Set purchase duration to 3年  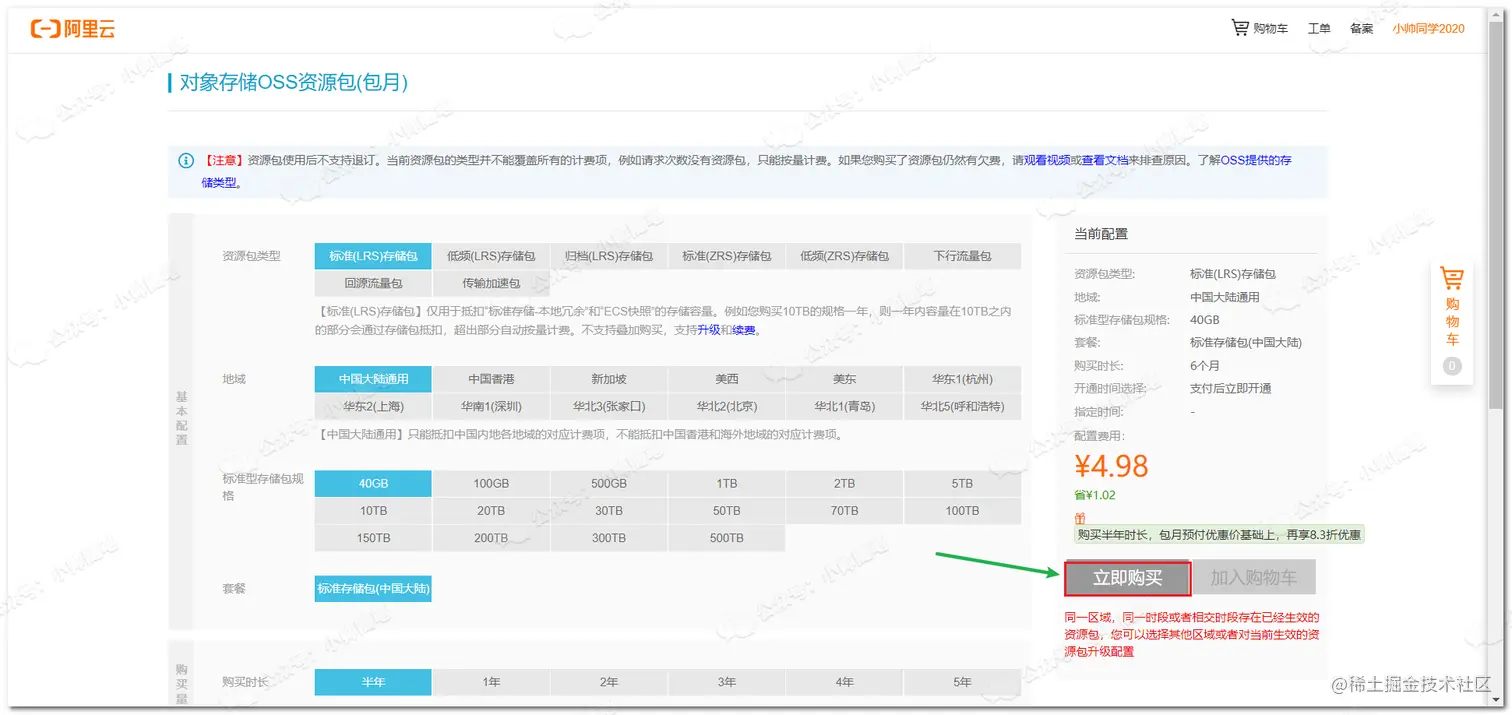pos(727,682)
